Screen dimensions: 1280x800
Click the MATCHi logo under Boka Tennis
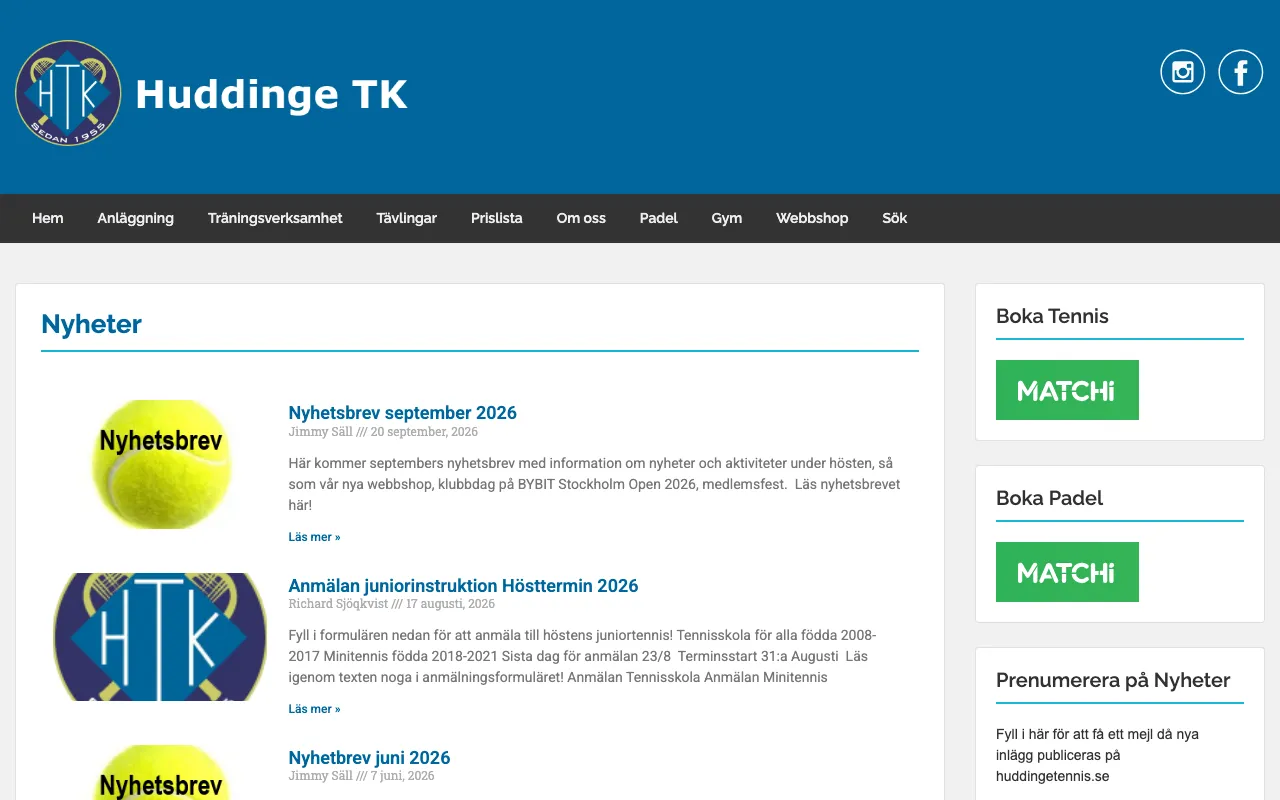coord(1067,390)
